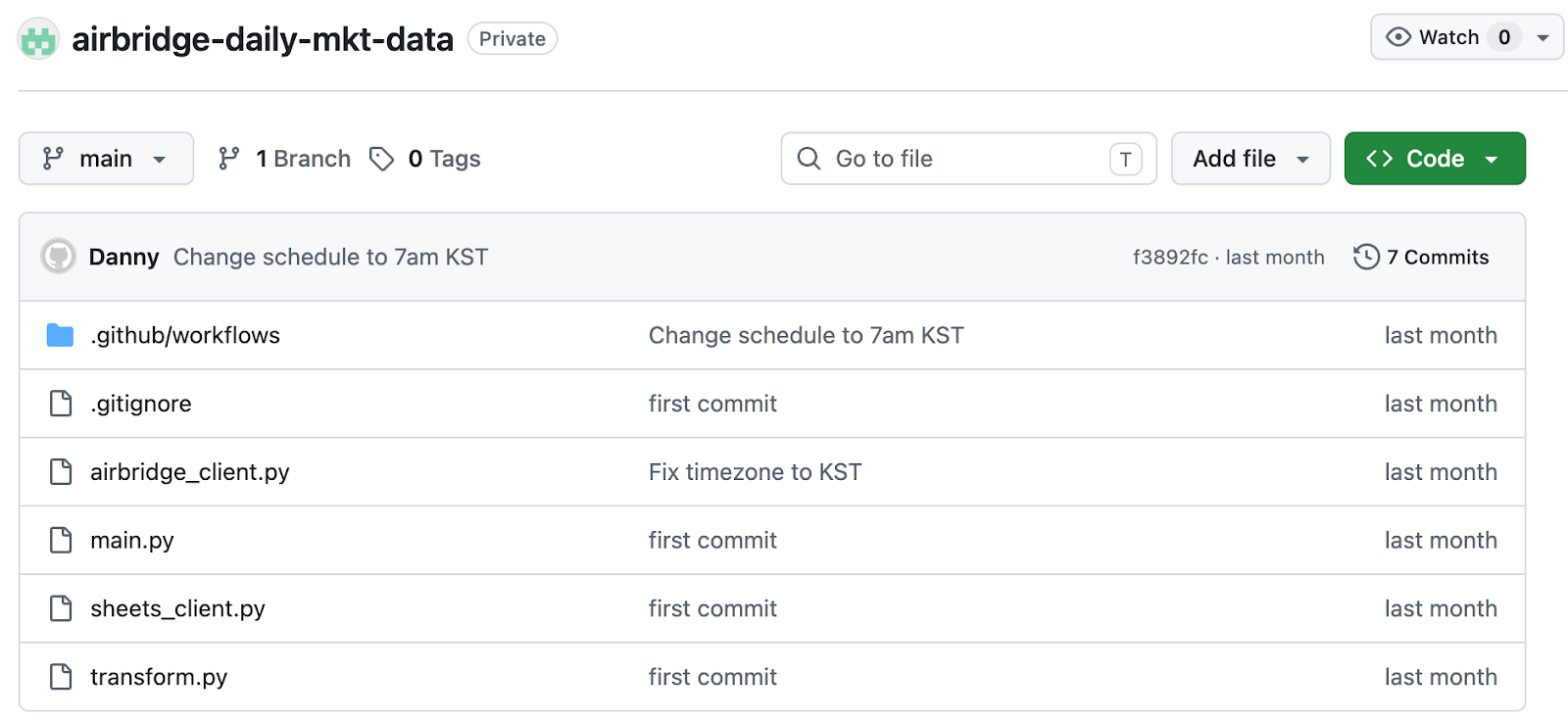Click the Private visibility badge
The image size is (1568, 720).
point(513,39)
